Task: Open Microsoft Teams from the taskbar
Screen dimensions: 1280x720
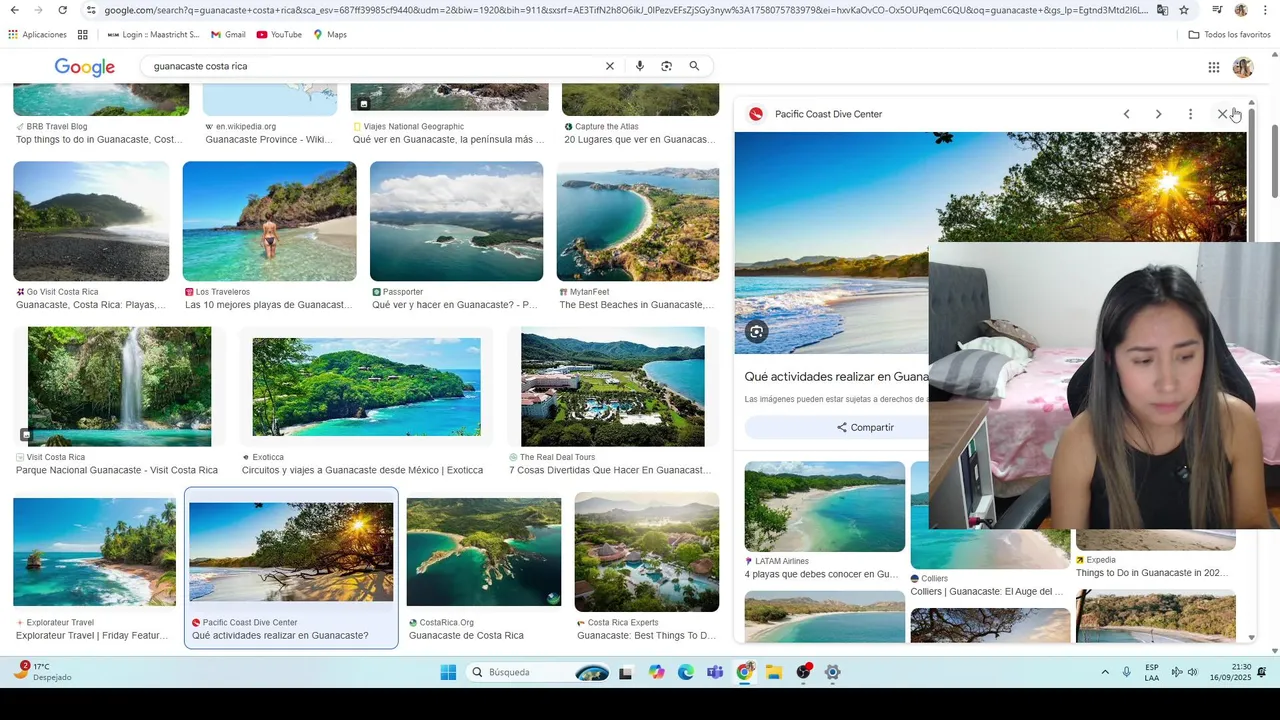Action: (x=715, y=672)
